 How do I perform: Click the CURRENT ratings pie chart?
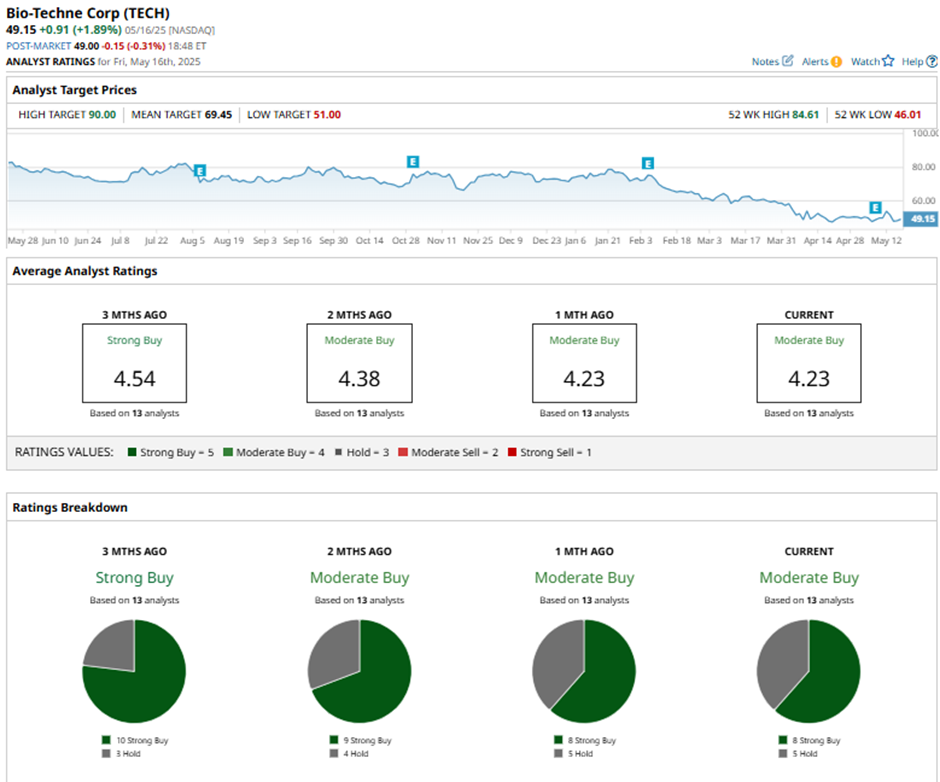809,671
